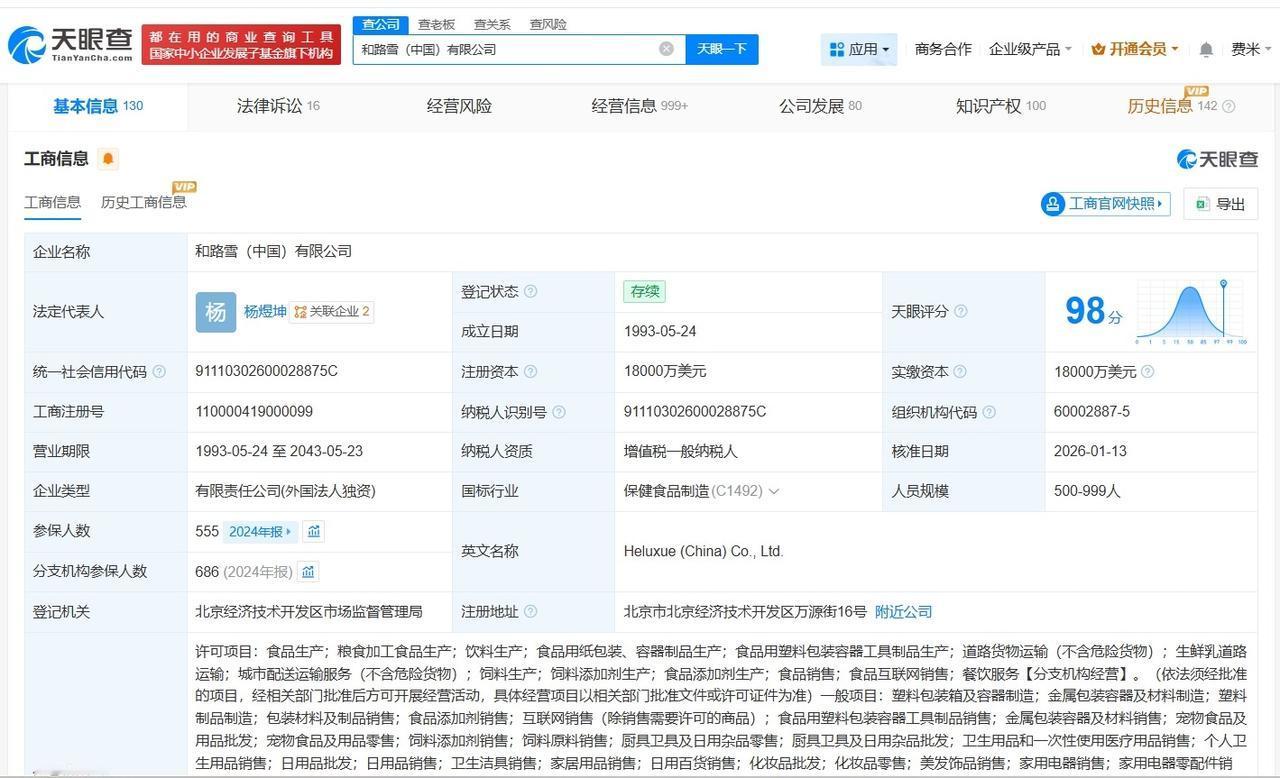Click help icon beside 历史信息 tab

click(1229, 107)
